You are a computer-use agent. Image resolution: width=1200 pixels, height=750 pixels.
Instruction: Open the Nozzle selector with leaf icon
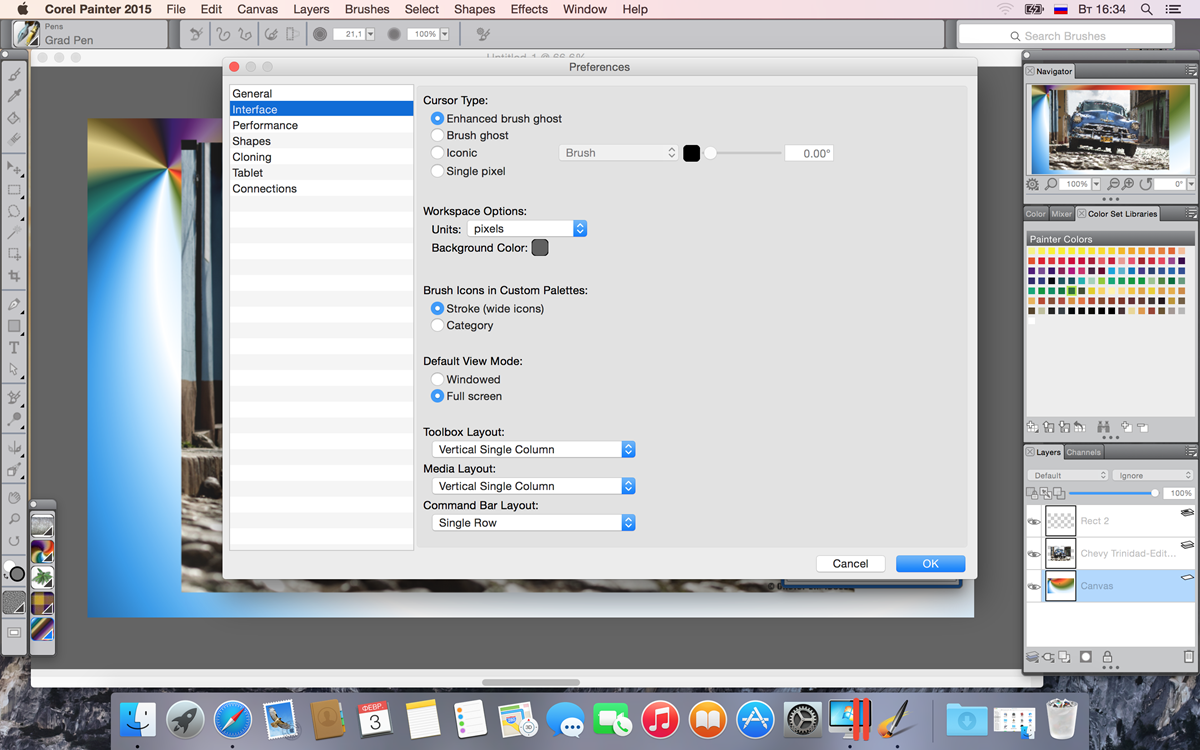(x=42, y=577)
